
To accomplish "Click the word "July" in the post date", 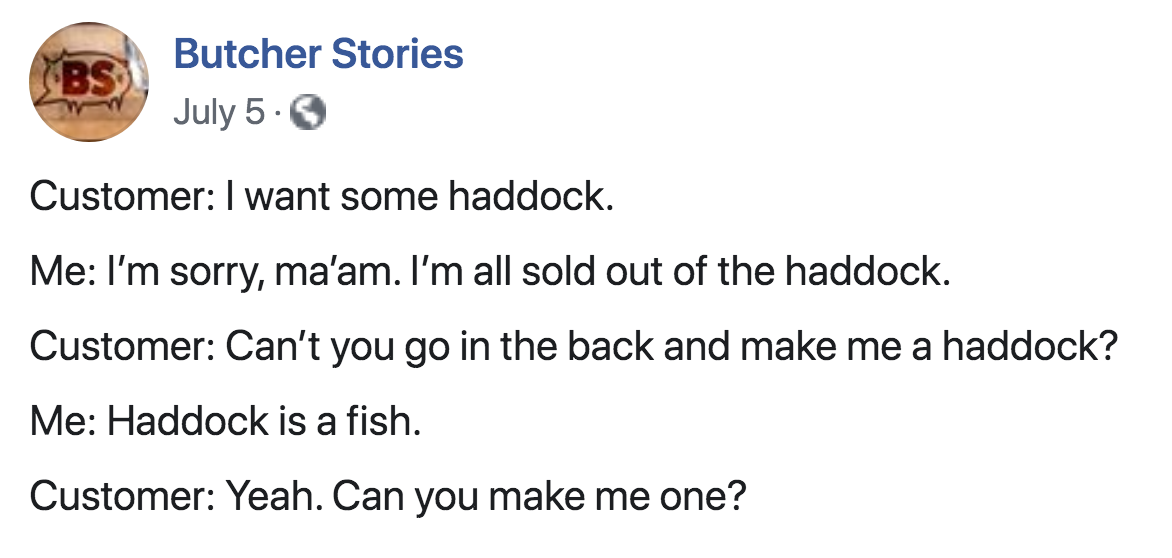I will click(203, 113).
